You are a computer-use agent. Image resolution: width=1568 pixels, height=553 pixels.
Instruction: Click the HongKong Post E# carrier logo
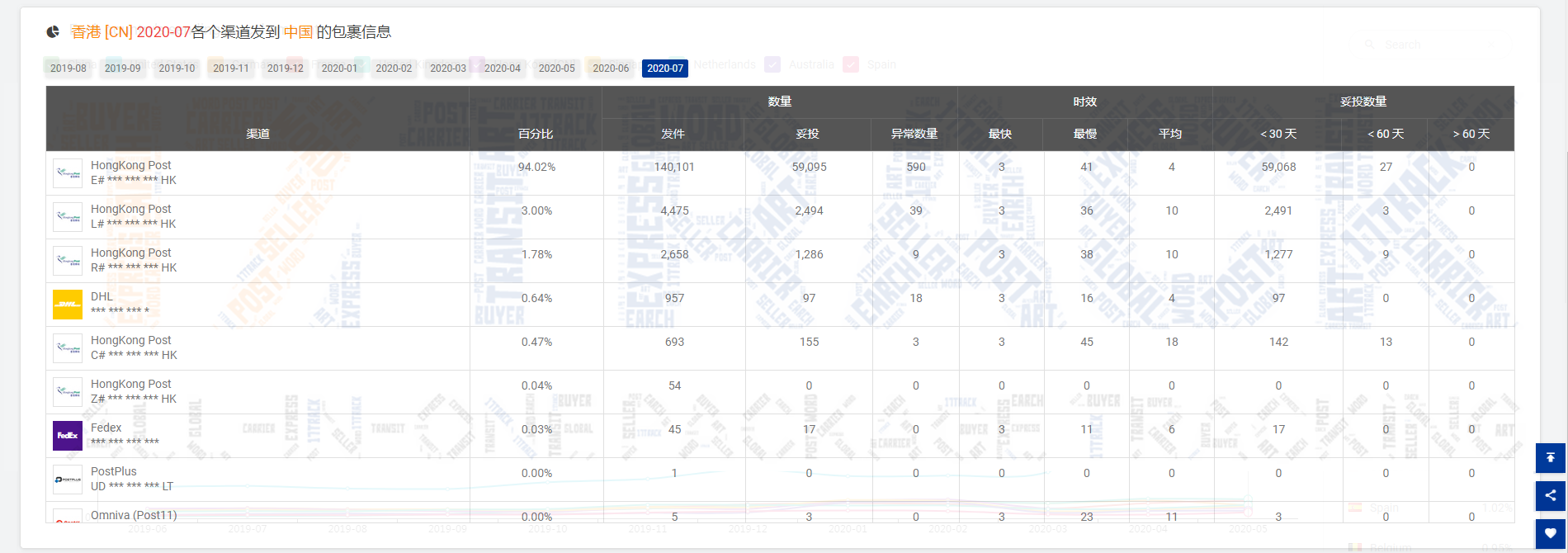click(68, 173)
